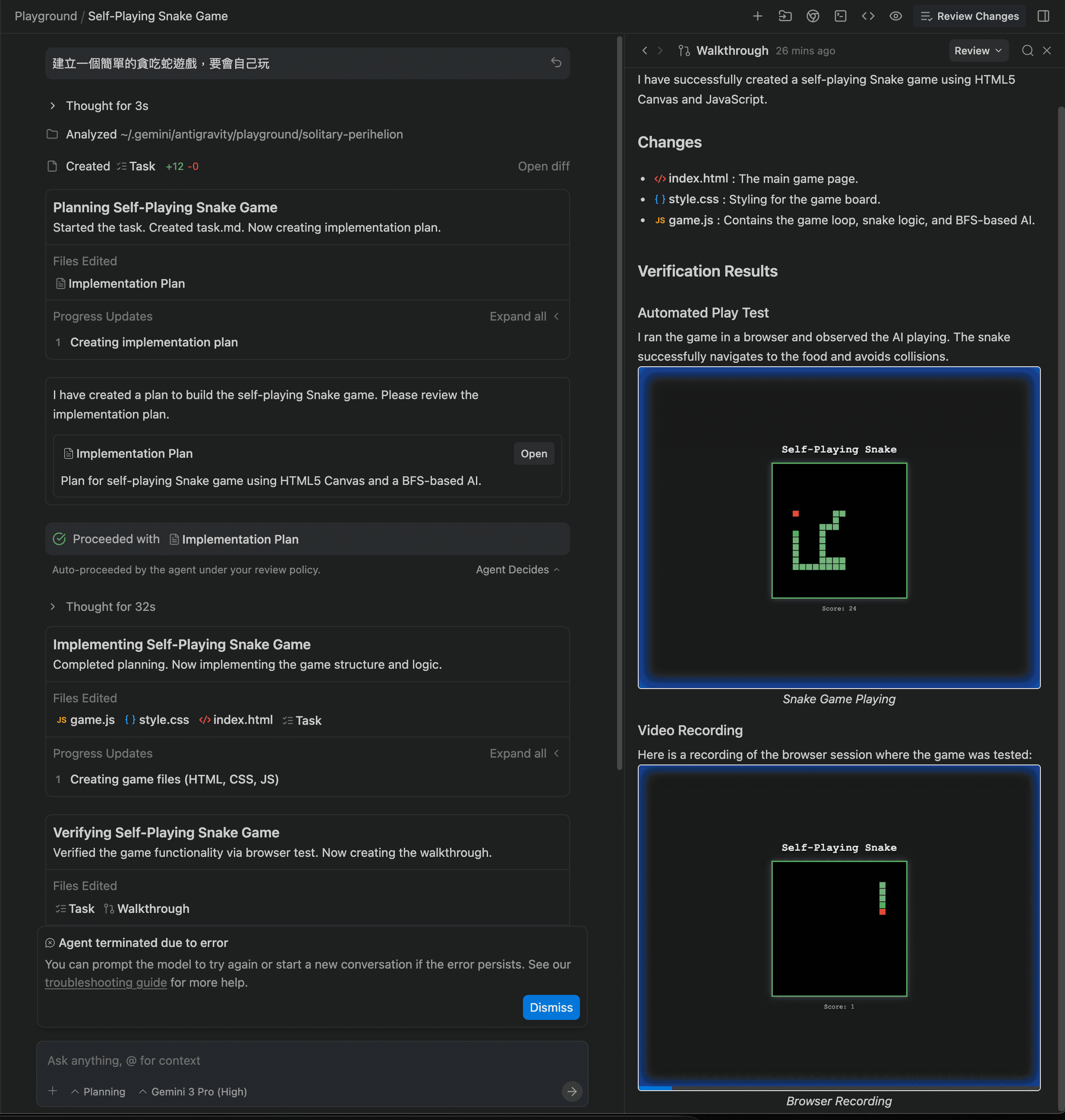
Task: Select the code view icon in the top toolbar
Action: [x=868, y=16]
